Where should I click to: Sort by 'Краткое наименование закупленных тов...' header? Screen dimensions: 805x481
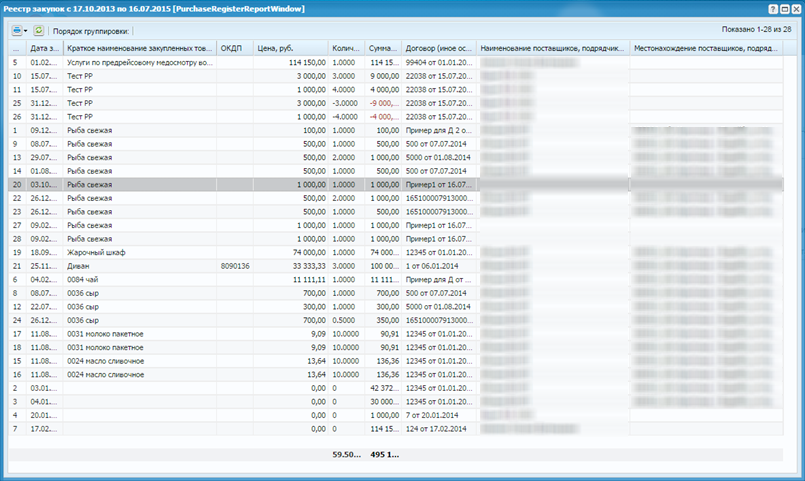(139, 48)
